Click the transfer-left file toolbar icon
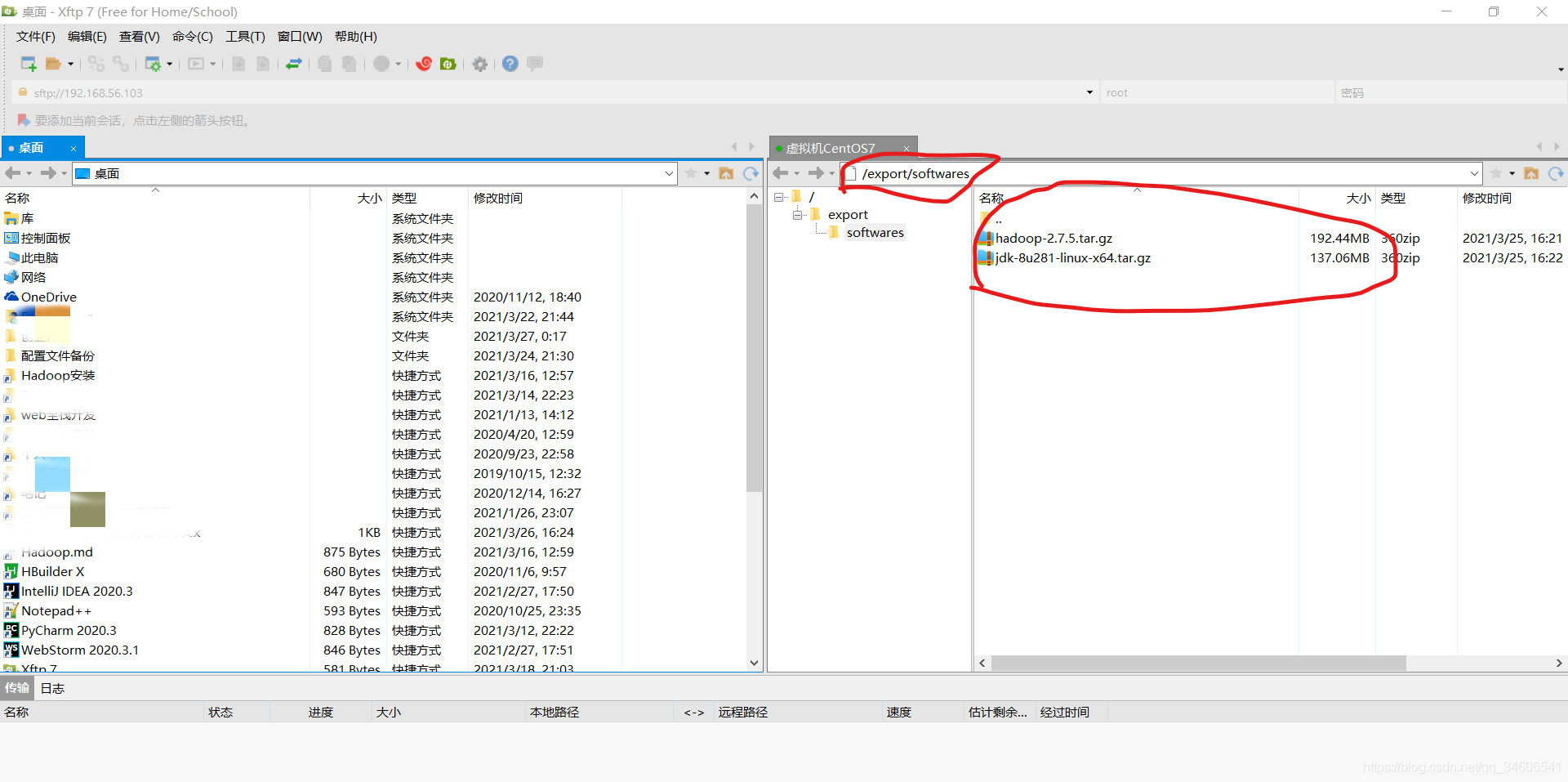1568x782 pixels. (x=238, y=64)
